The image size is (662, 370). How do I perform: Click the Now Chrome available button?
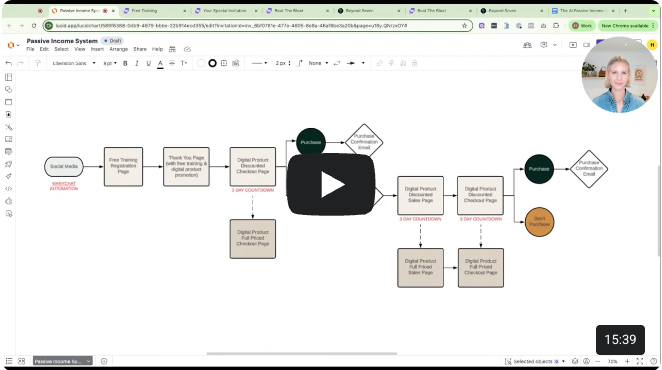tap(627, 26)
